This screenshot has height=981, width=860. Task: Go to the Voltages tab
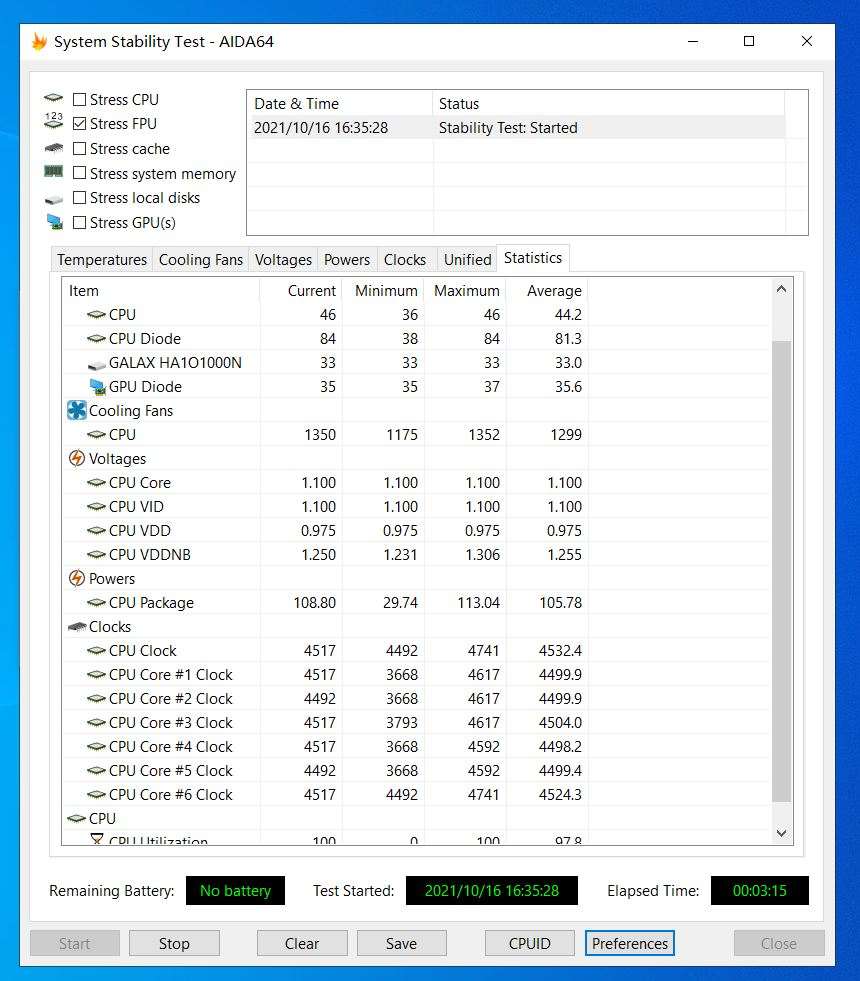[283, 260]
